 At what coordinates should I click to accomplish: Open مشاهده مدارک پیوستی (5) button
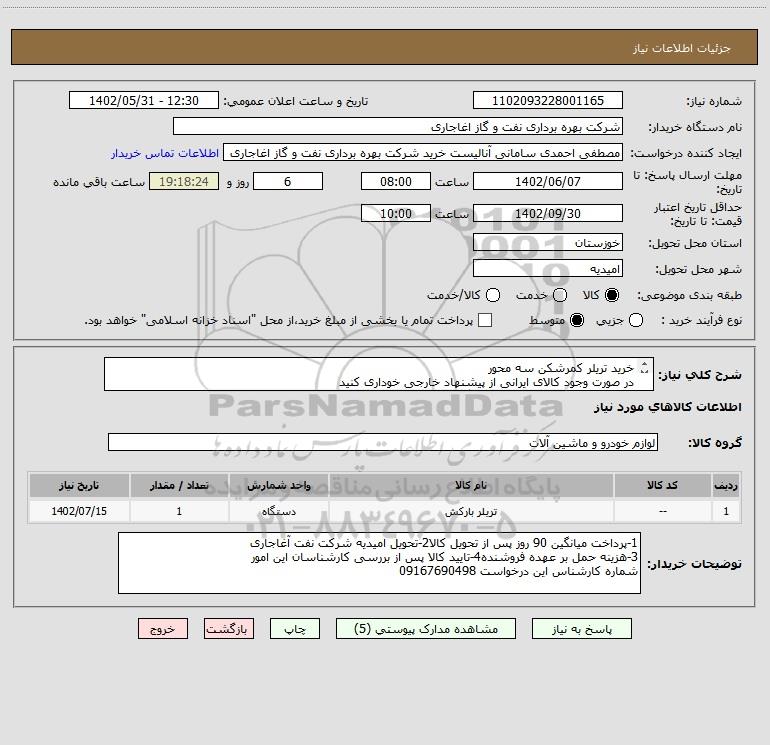426,629
